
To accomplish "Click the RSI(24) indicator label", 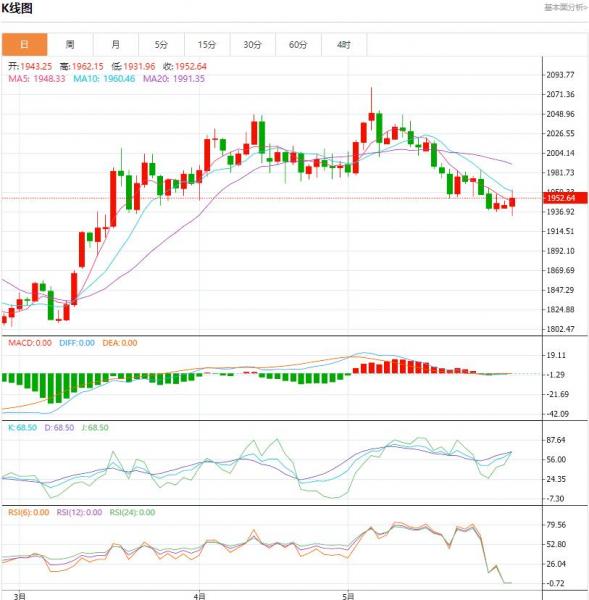I will click(132, 512).
